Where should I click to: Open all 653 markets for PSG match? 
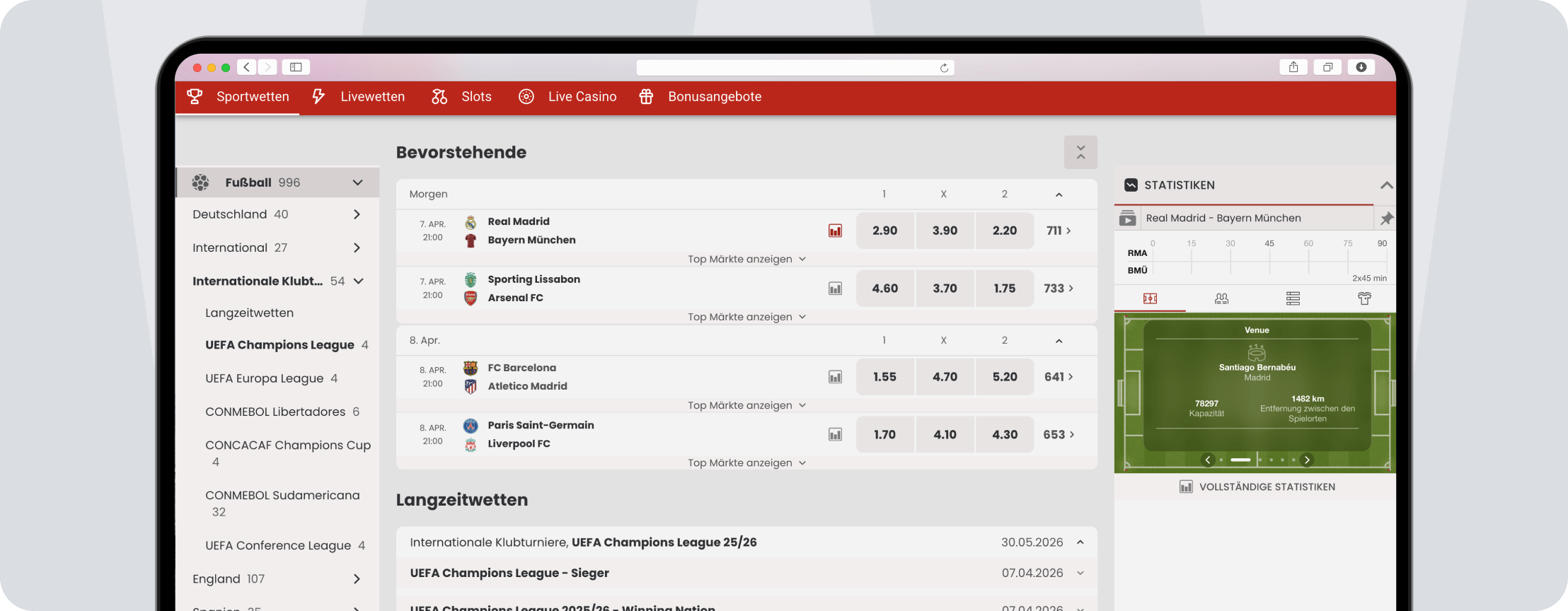[1059, 434]
